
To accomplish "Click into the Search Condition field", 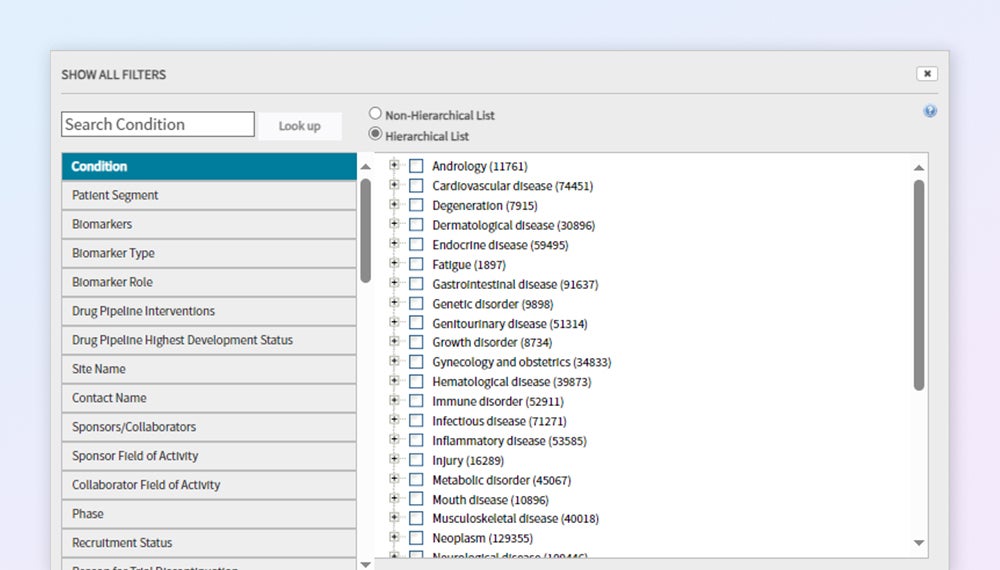I will pyautogui.click(x=158, y=125).
